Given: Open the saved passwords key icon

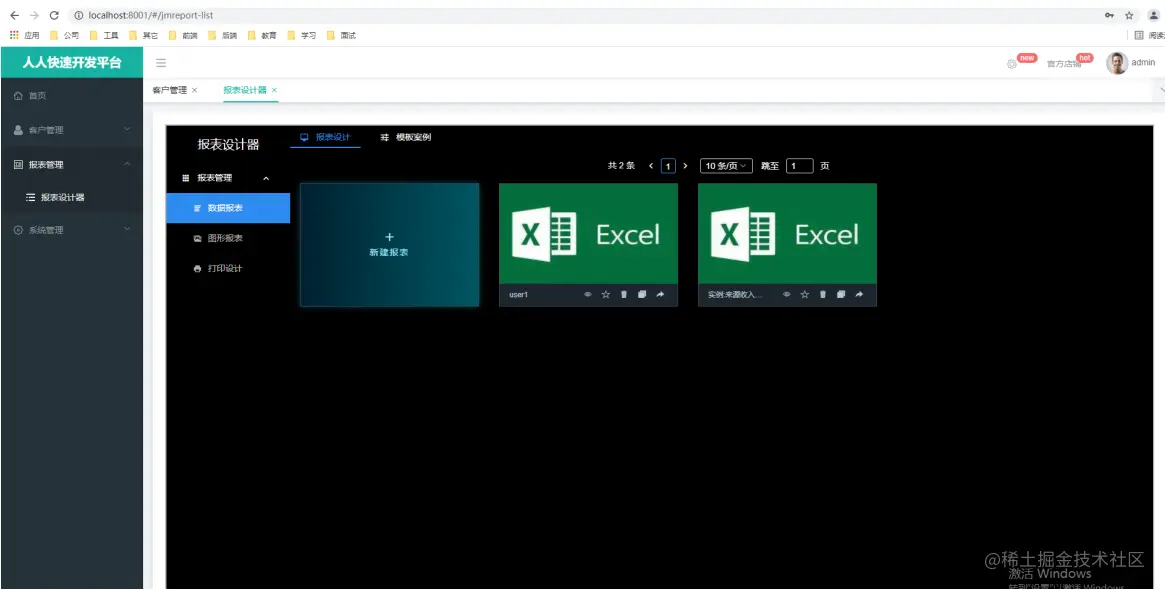Looking at the screenshot, I should tap(1109, 15).
